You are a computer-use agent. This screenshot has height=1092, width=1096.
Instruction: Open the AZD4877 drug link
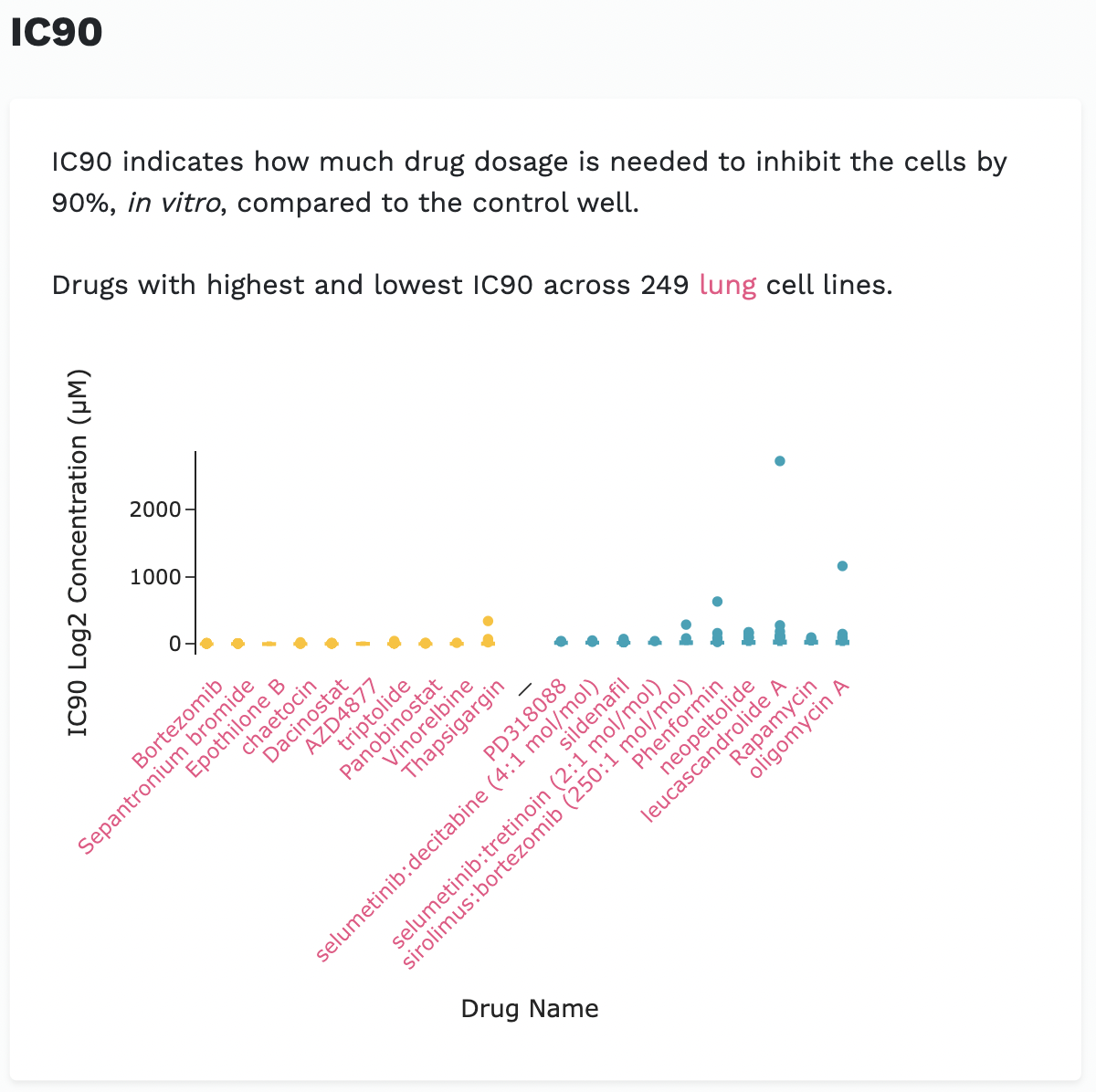[341, 717]
